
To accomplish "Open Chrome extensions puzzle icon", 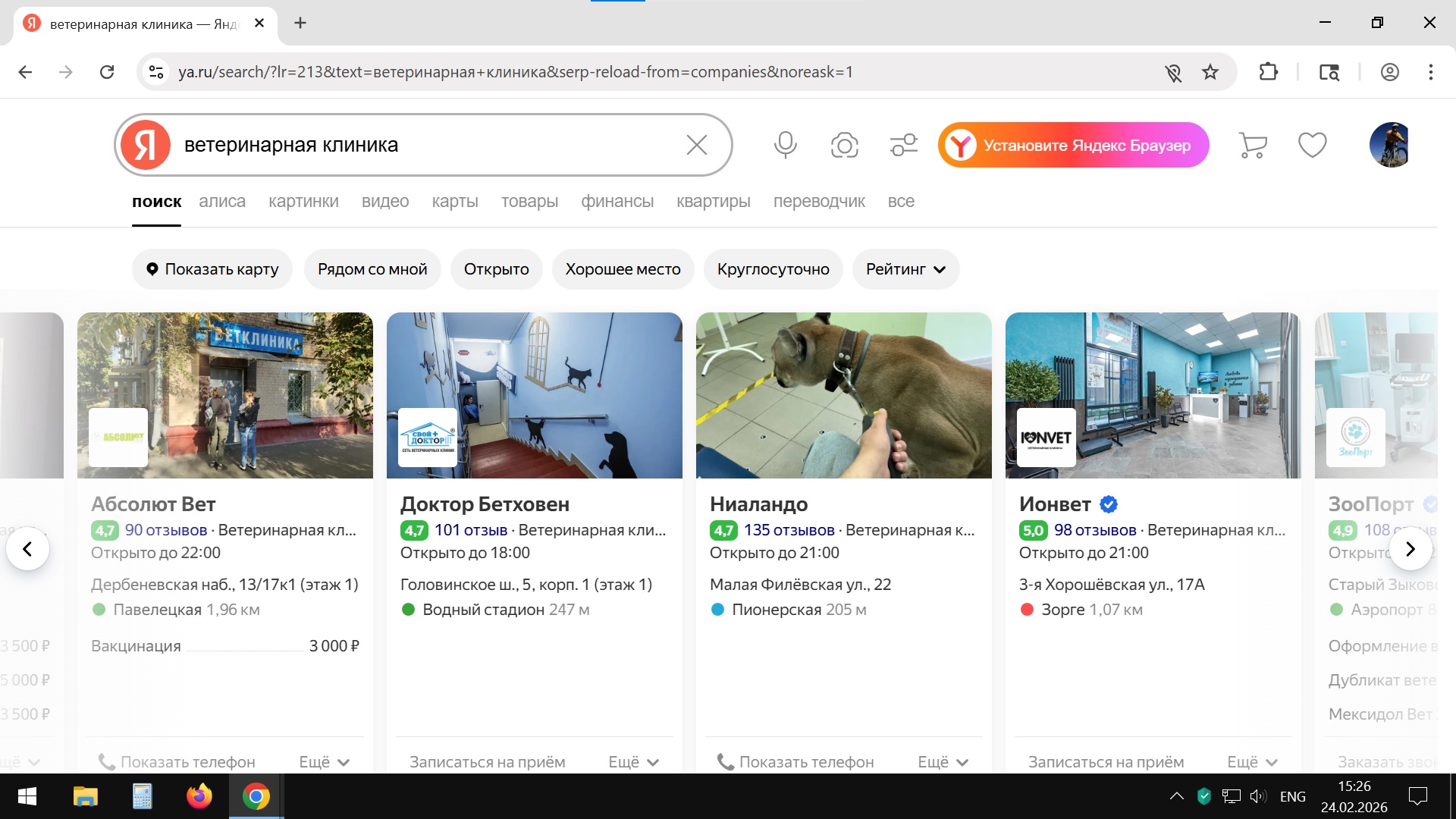I will (1268, 72).
